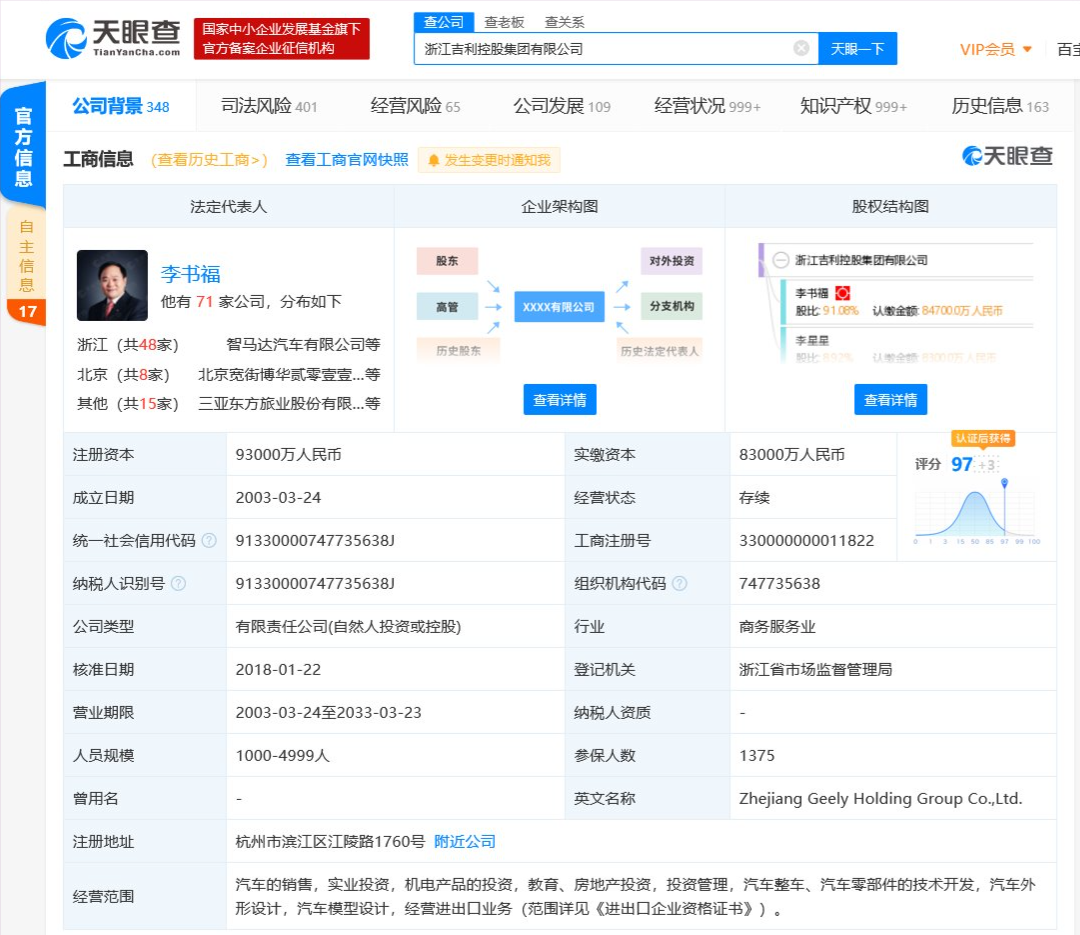1080x935 pixels.
Task: Click the 参保人数 value 1375
Action: click(757, 756)
